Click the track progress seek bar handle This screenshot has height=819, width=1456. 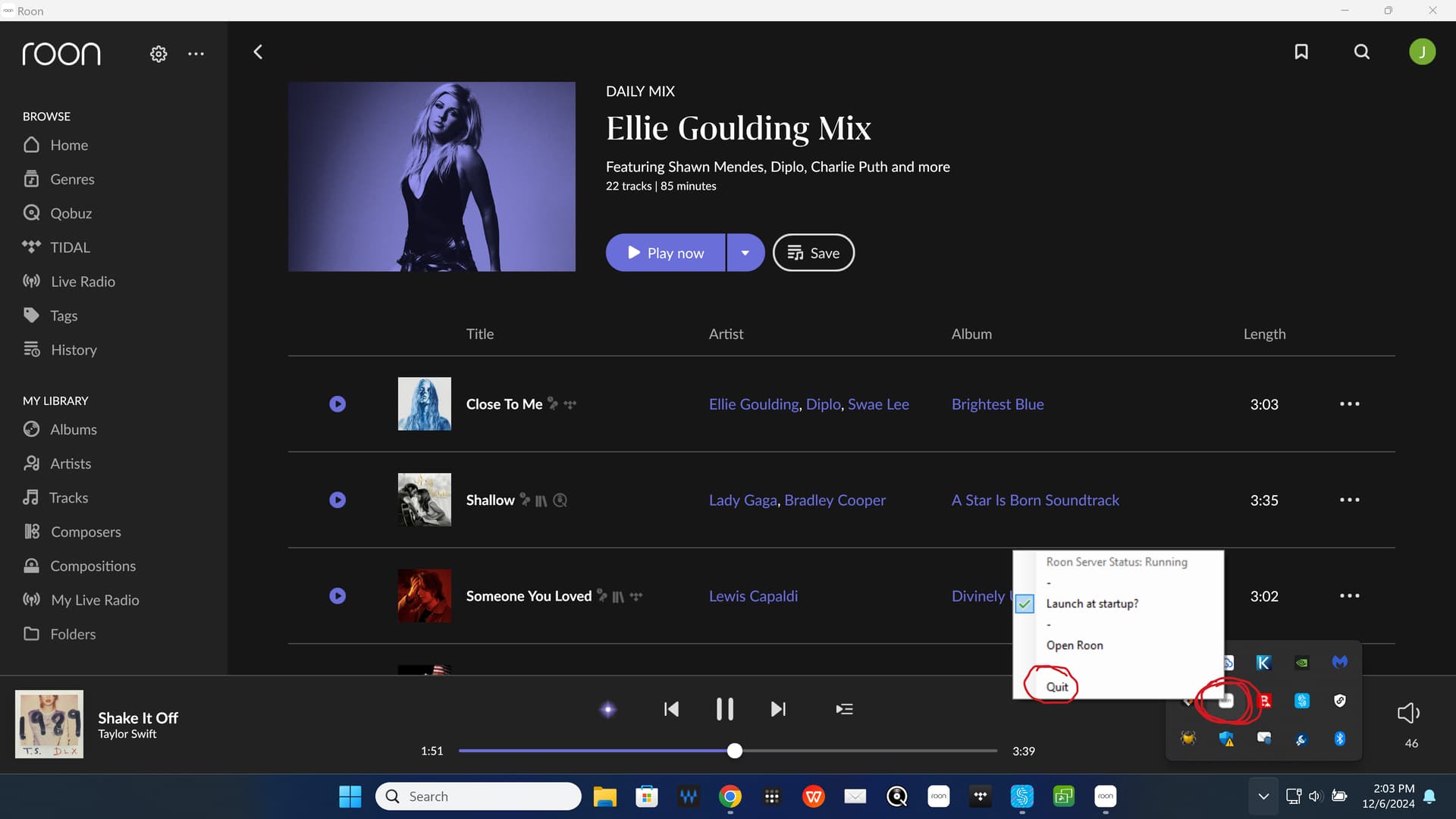click(734, 751)
